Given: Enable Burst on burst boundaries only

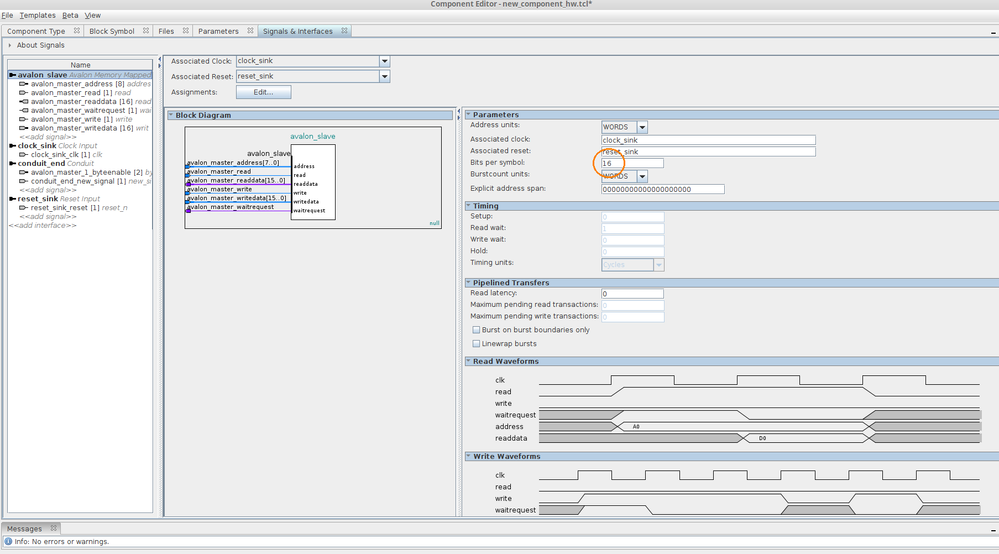Looking at the screenshot, I should coord(475,330).
